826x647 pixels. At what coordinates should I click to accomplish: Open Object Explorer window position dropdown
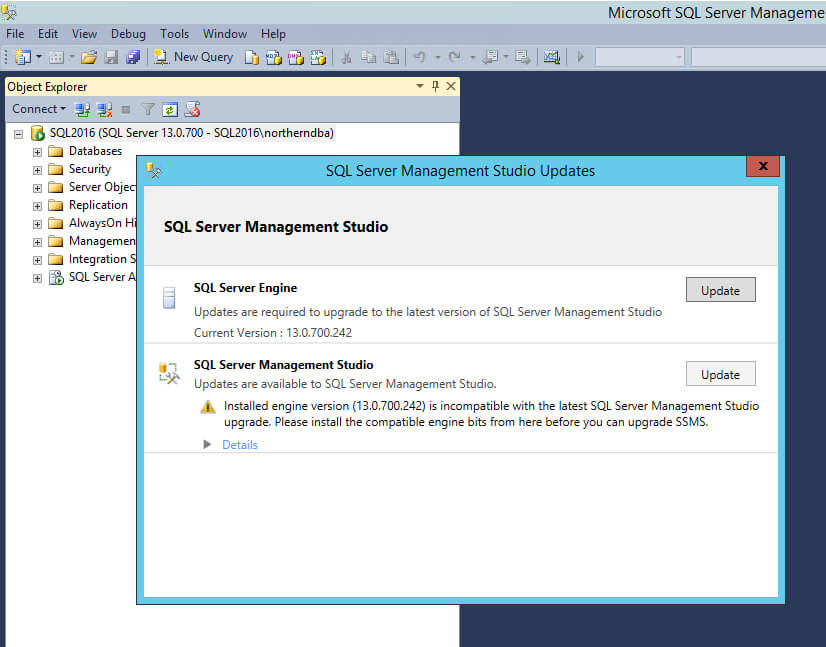(x=420, y=86)
